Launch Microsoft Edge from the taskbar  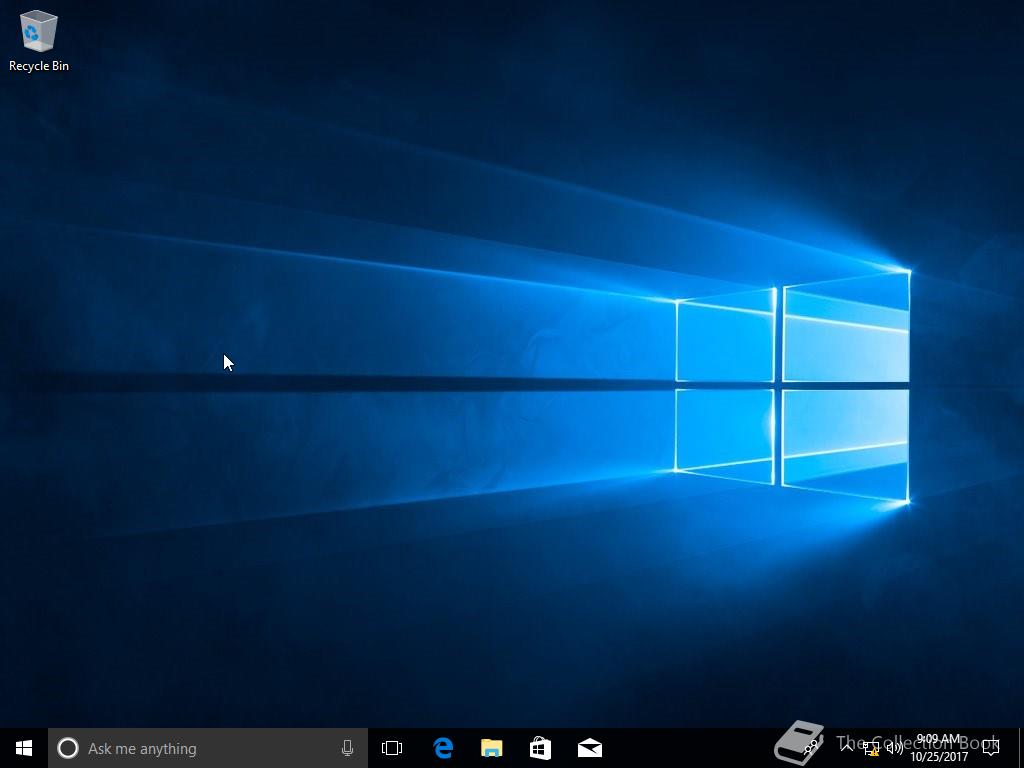[443, 748]
